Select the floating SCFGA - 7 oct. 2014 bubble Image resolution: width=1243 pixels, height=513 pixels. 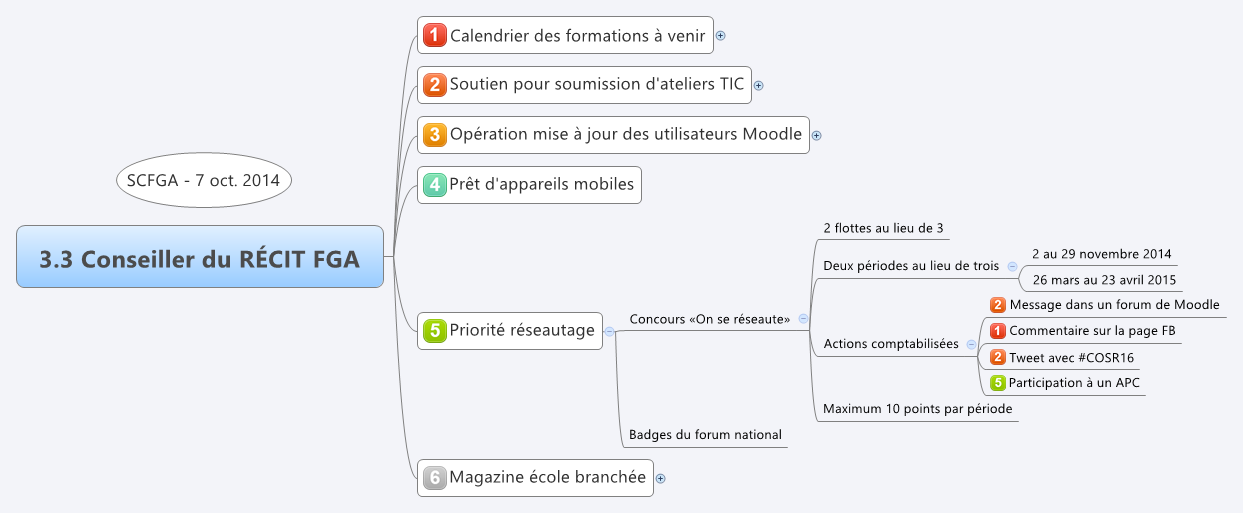204,181
